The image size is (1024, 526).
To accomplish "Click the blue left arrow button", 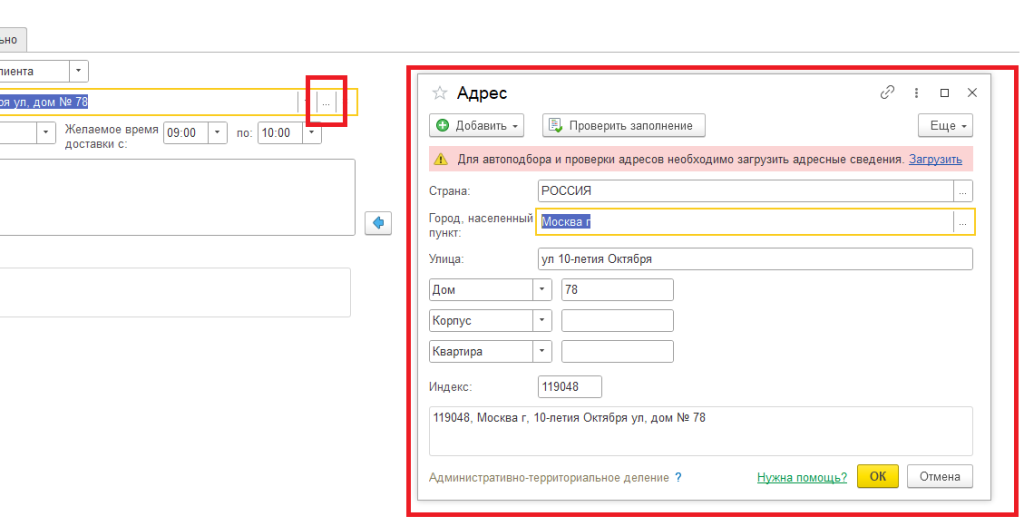I will coord(378,222).
